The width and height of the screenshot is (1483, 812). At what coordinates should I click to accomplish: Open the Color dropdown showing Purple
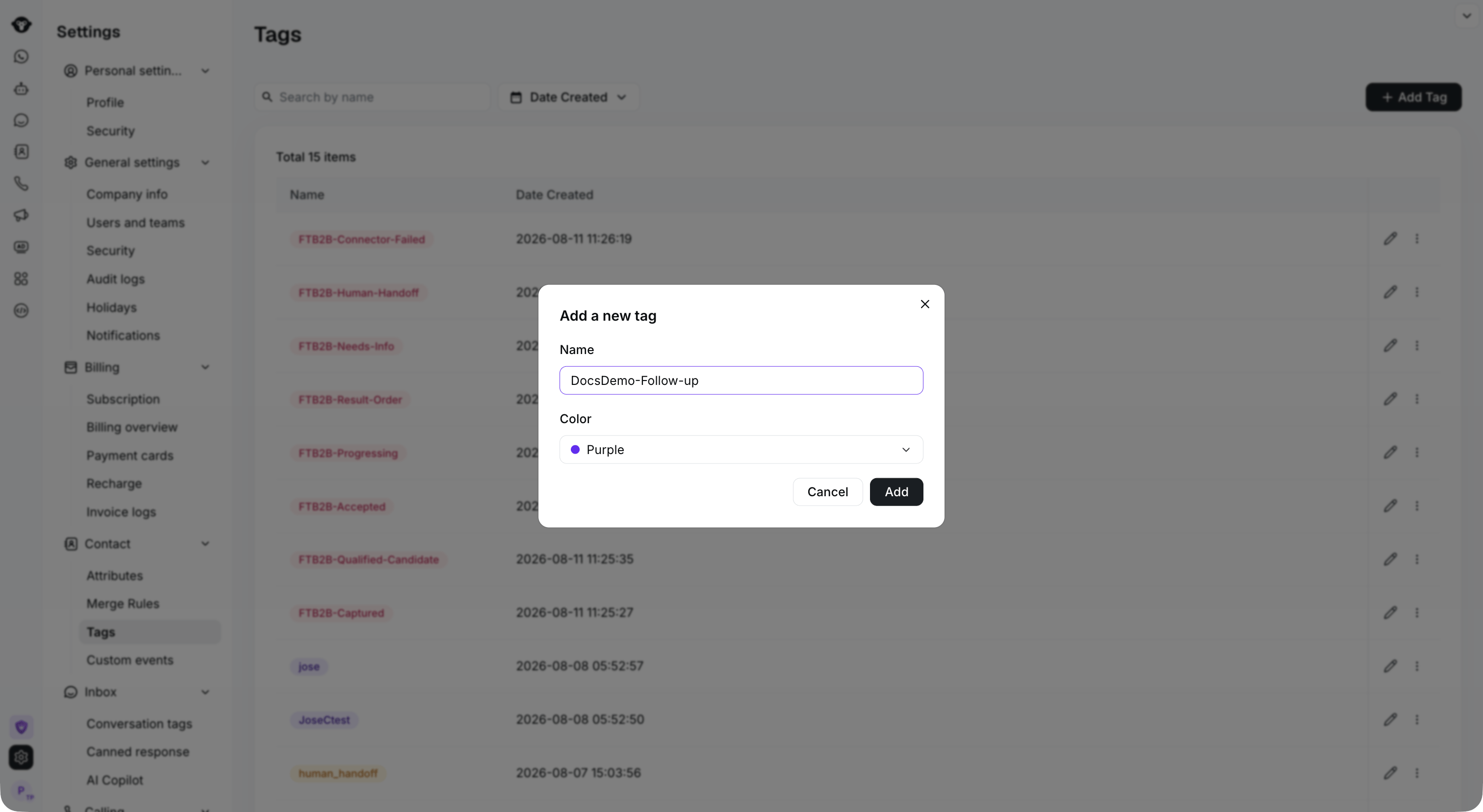point(741,450)
